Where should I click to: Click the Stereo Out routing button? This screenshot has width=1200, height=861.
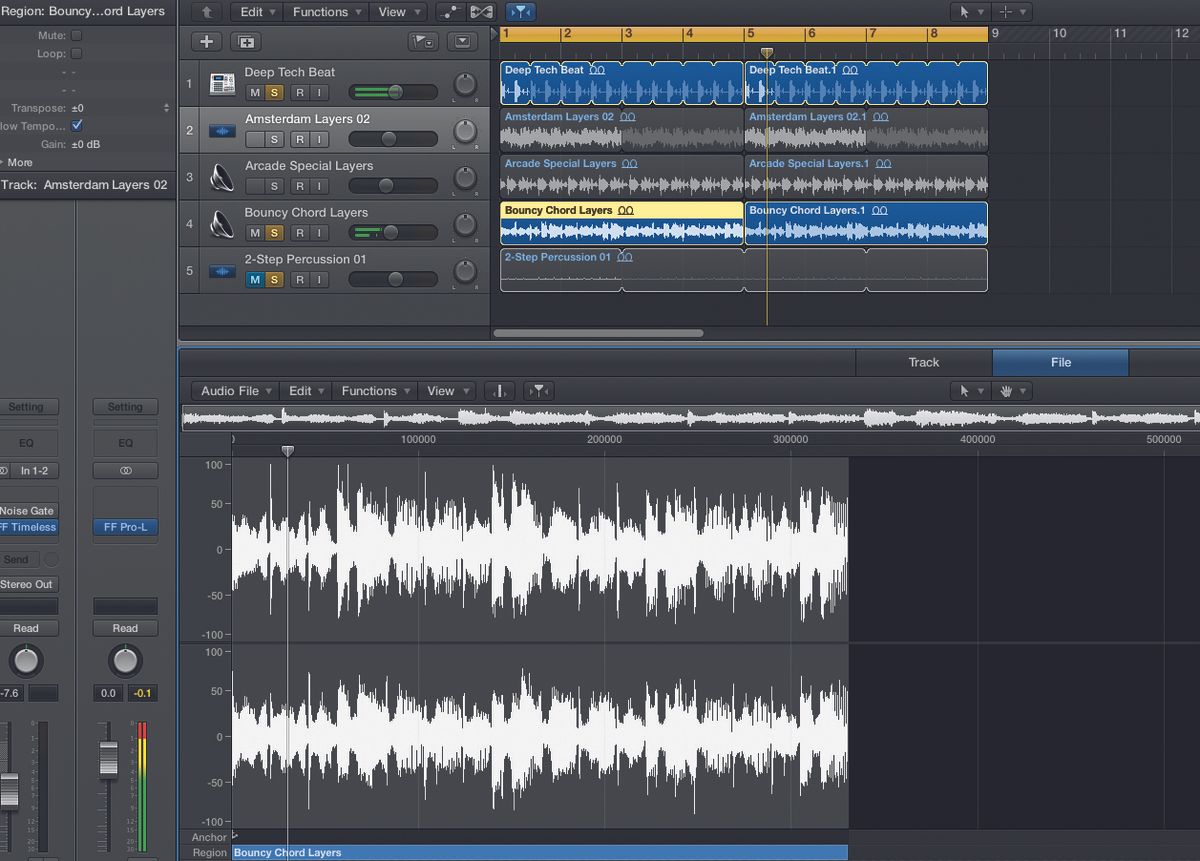(27, 584)
